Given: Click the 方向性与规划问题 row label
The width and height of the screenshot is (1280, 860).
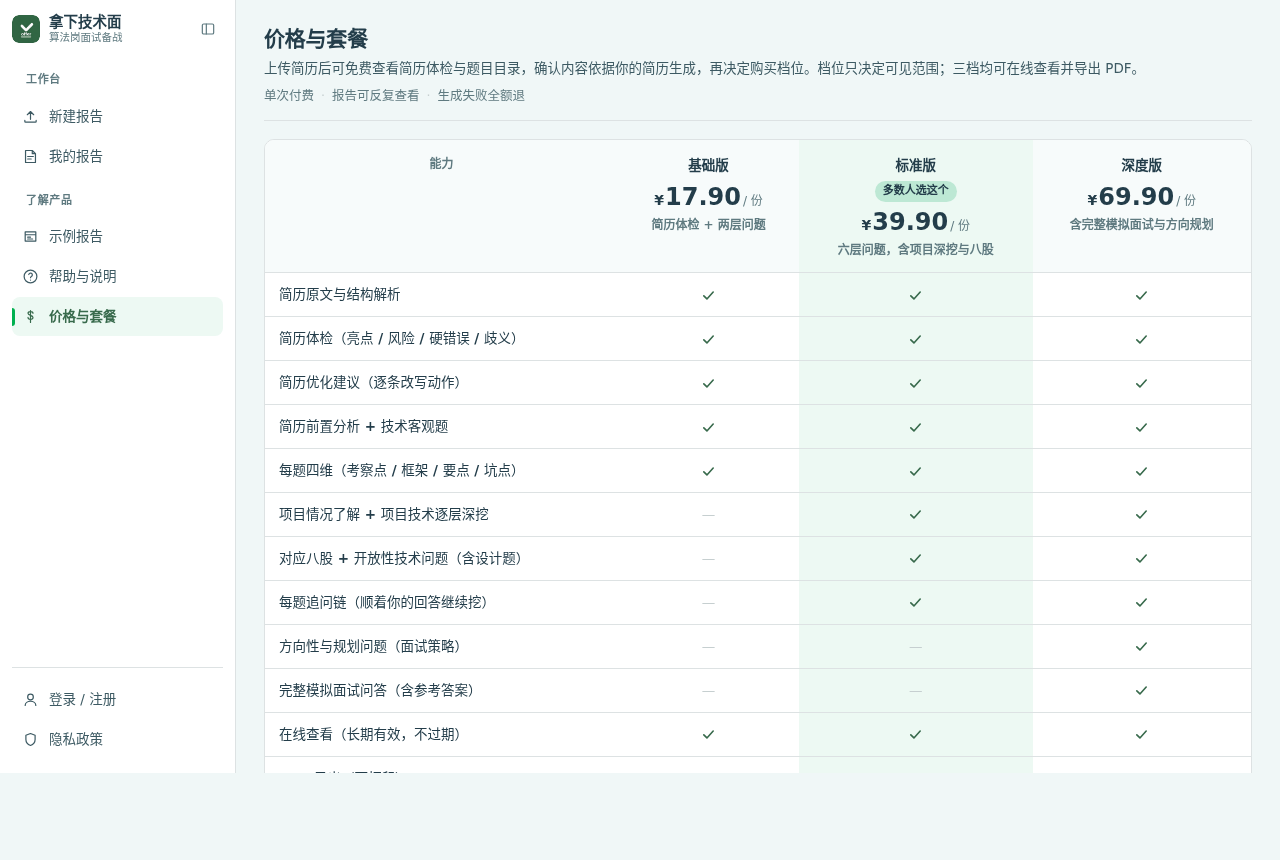Looking at the screenshot, I should (x=370, y=647).
